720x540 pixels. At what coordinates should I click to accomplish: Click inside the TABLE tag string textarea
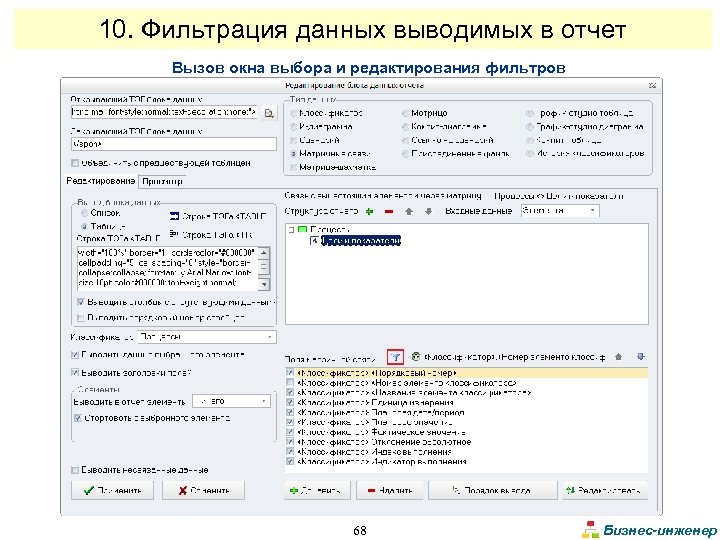(167, 268)
